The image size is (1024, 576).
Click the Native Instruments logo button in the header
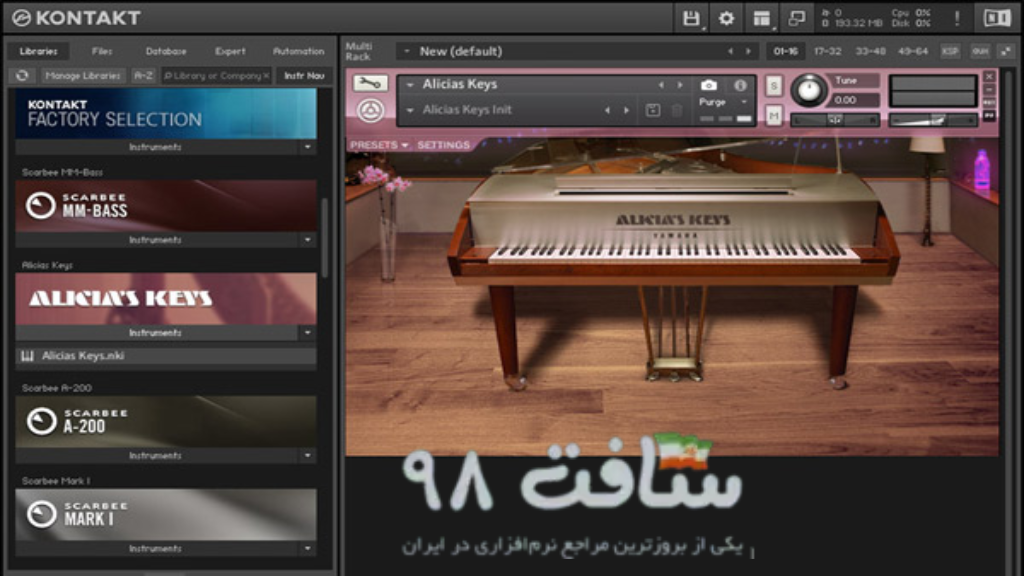click(997, 18)
